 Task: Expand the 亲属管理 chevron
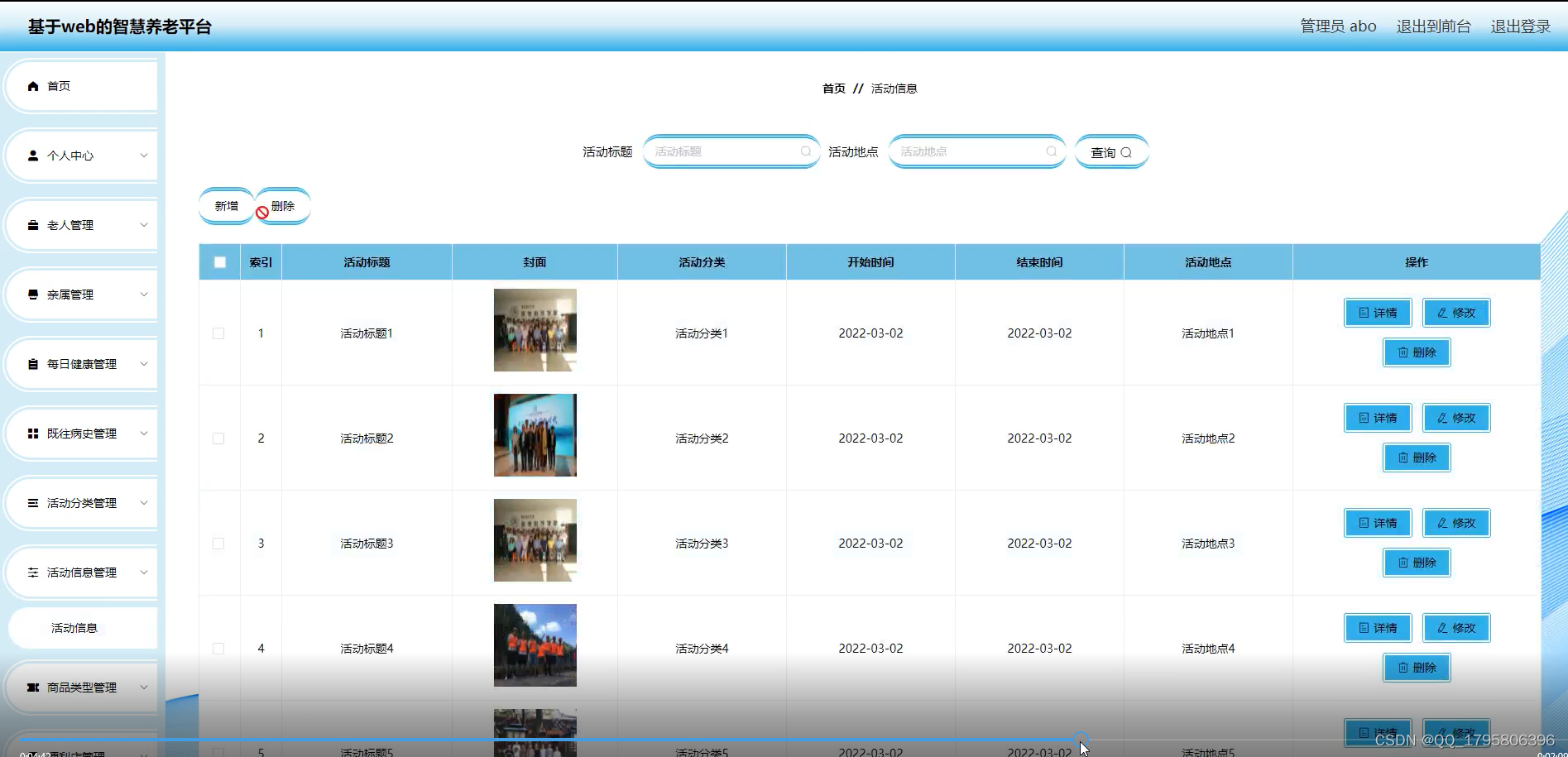(144, 295)
